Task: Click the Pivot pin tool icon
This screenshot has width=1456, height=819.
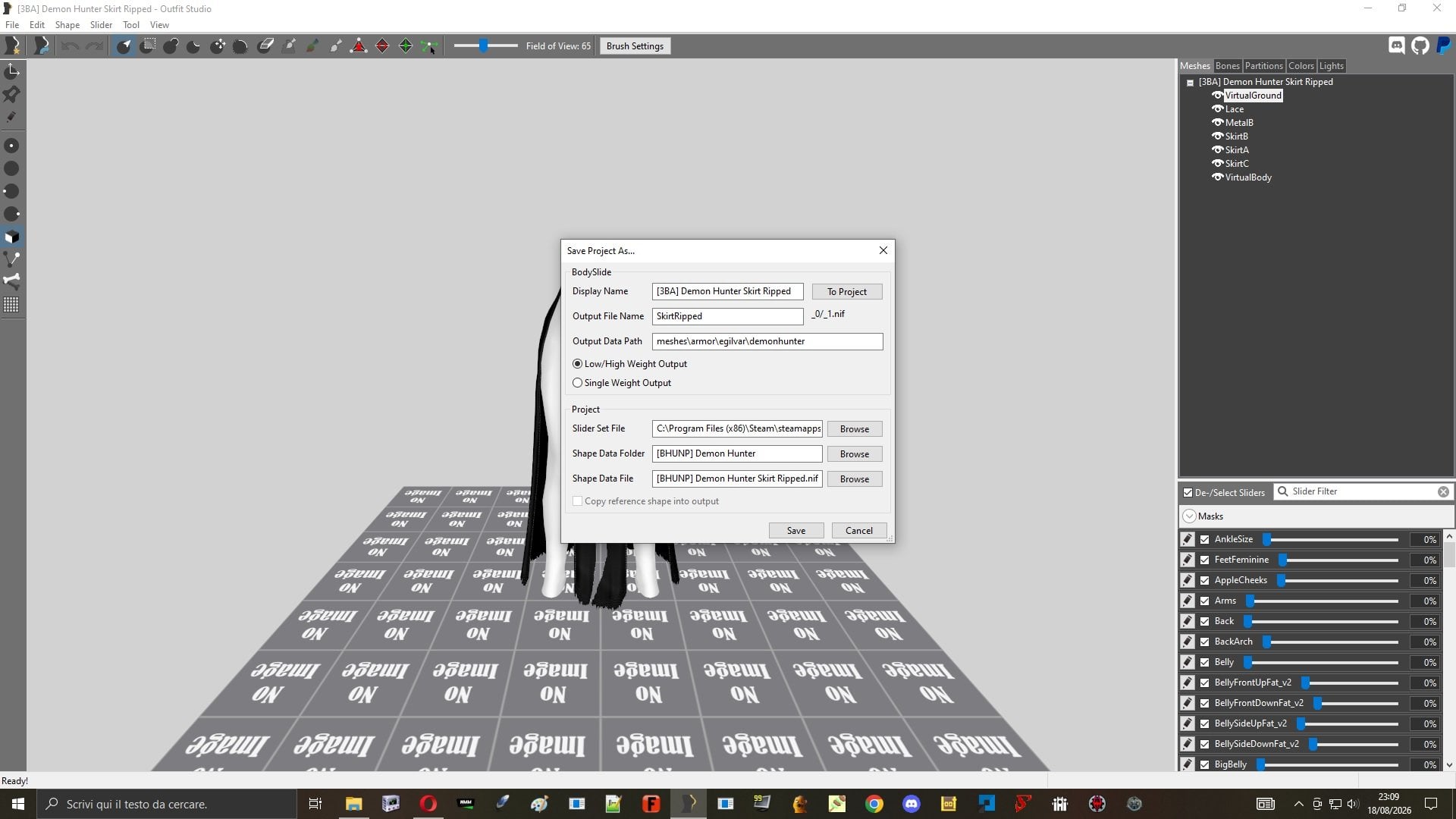Action: (11, 94)
